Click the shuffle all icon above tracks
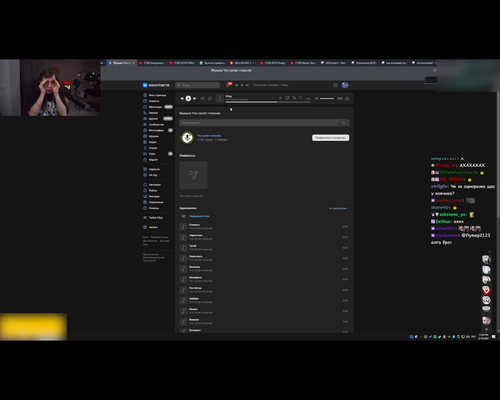500x400 pixels. (x=183, y=216)
